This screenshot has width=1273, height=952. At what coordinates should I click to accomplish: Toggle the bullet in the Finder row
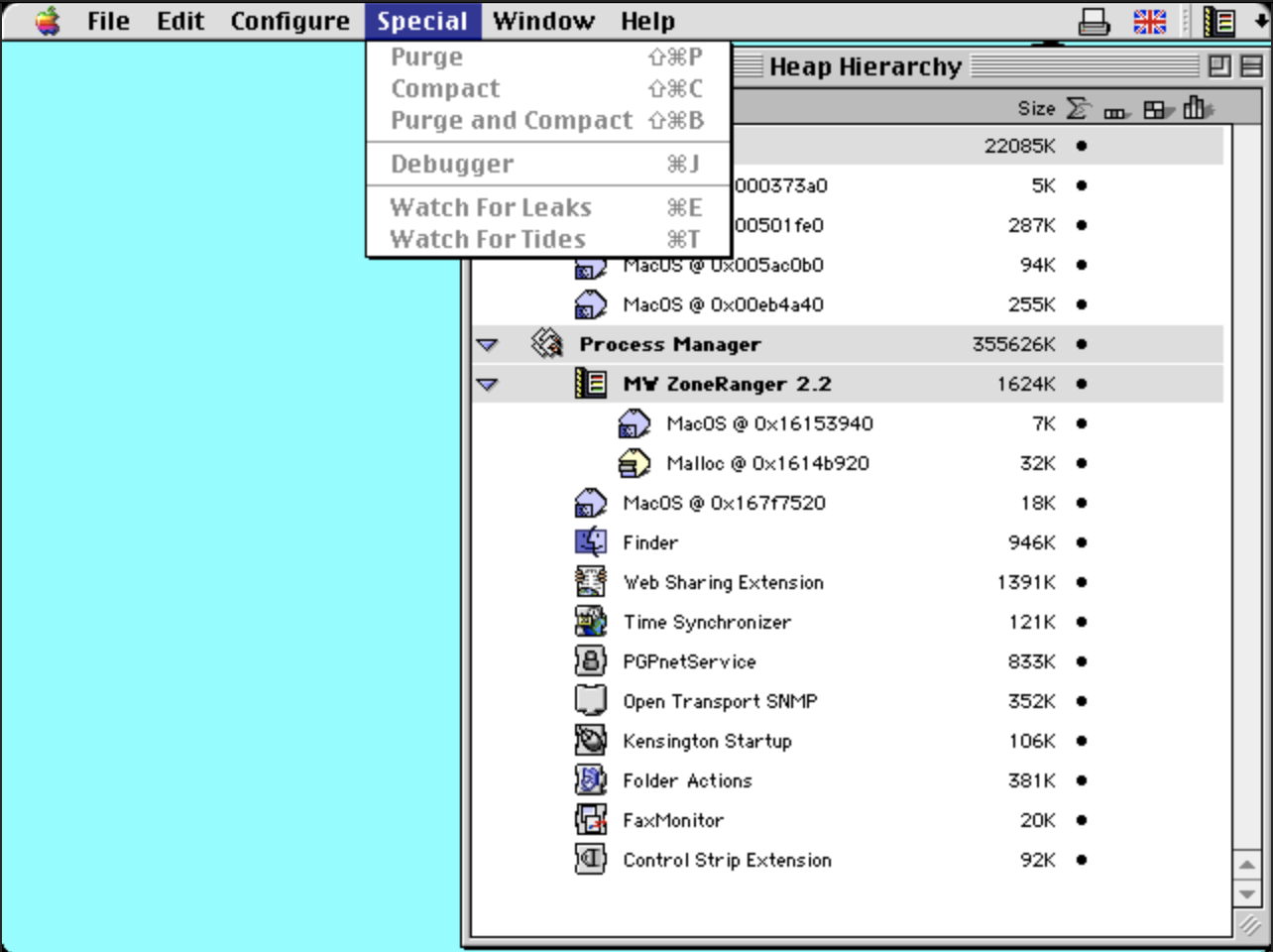[1082, 542]
